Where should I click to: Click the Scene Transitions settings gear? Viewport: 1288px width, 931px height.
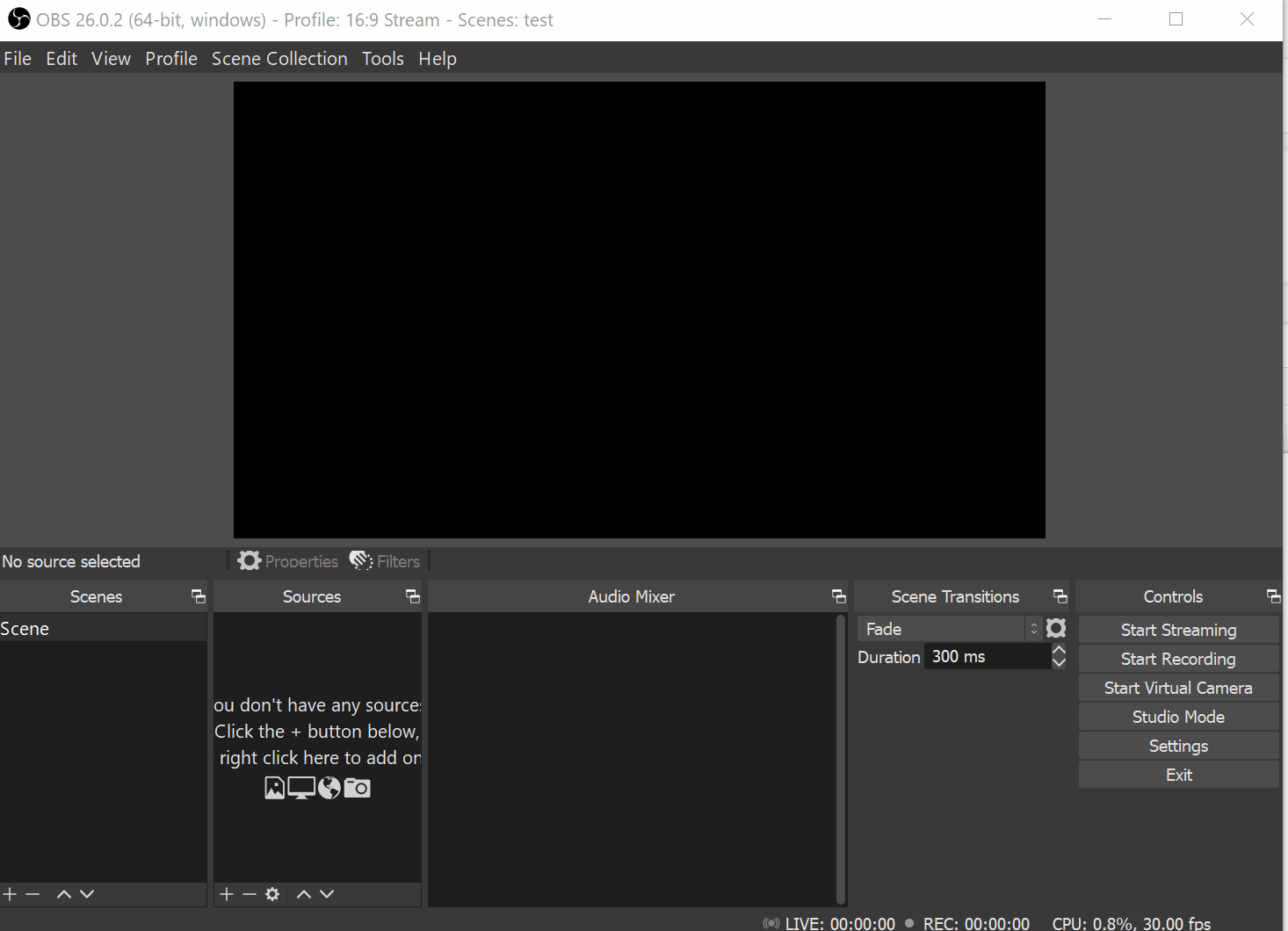pos(1055,628)
